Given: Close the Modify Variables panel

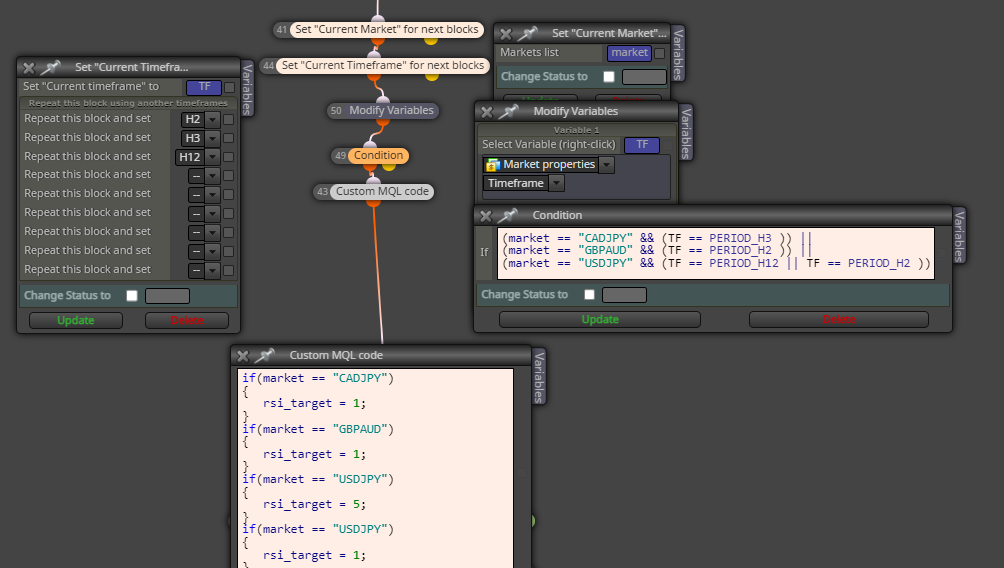Looking at the screenshot, I should (x=487, y=112).
